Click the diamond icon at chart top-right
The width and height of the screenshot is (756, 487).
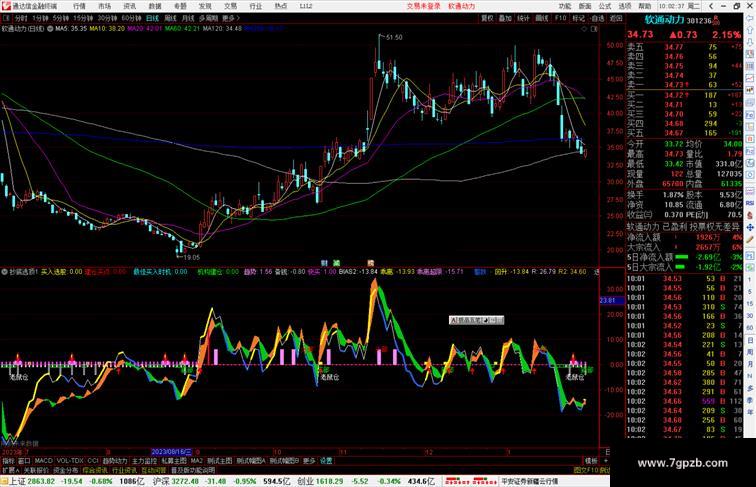584,29
